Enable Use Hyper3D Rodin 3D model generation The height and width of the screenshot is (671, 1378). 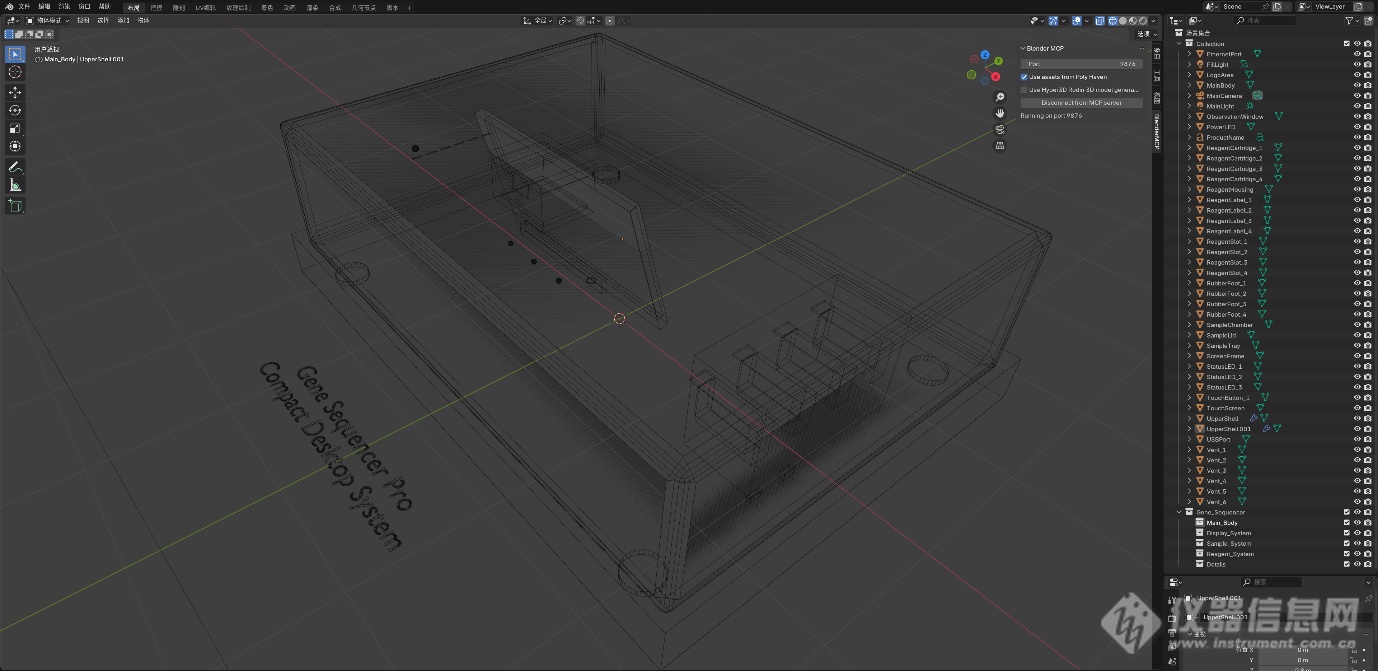(x=1024, y=89)
